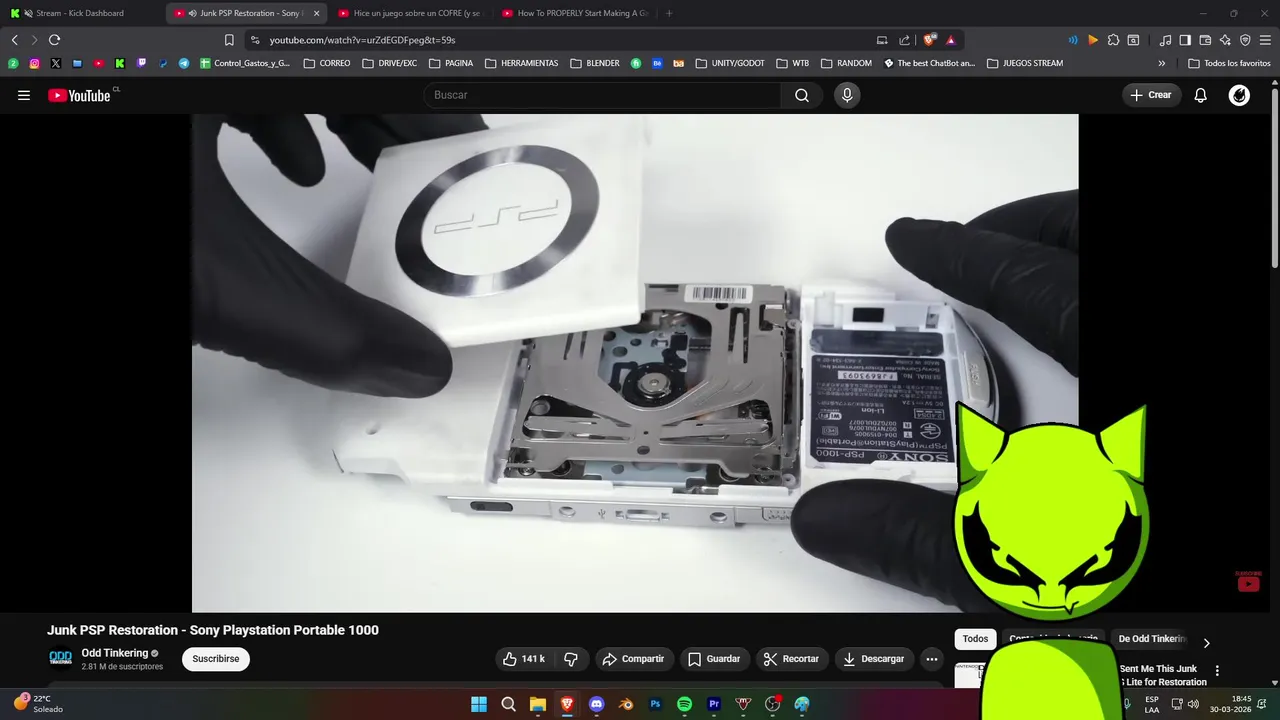Viewport: 1280px width, 720px height.
Task: Select the Todos filter chip
Action: tap(975, 639)
